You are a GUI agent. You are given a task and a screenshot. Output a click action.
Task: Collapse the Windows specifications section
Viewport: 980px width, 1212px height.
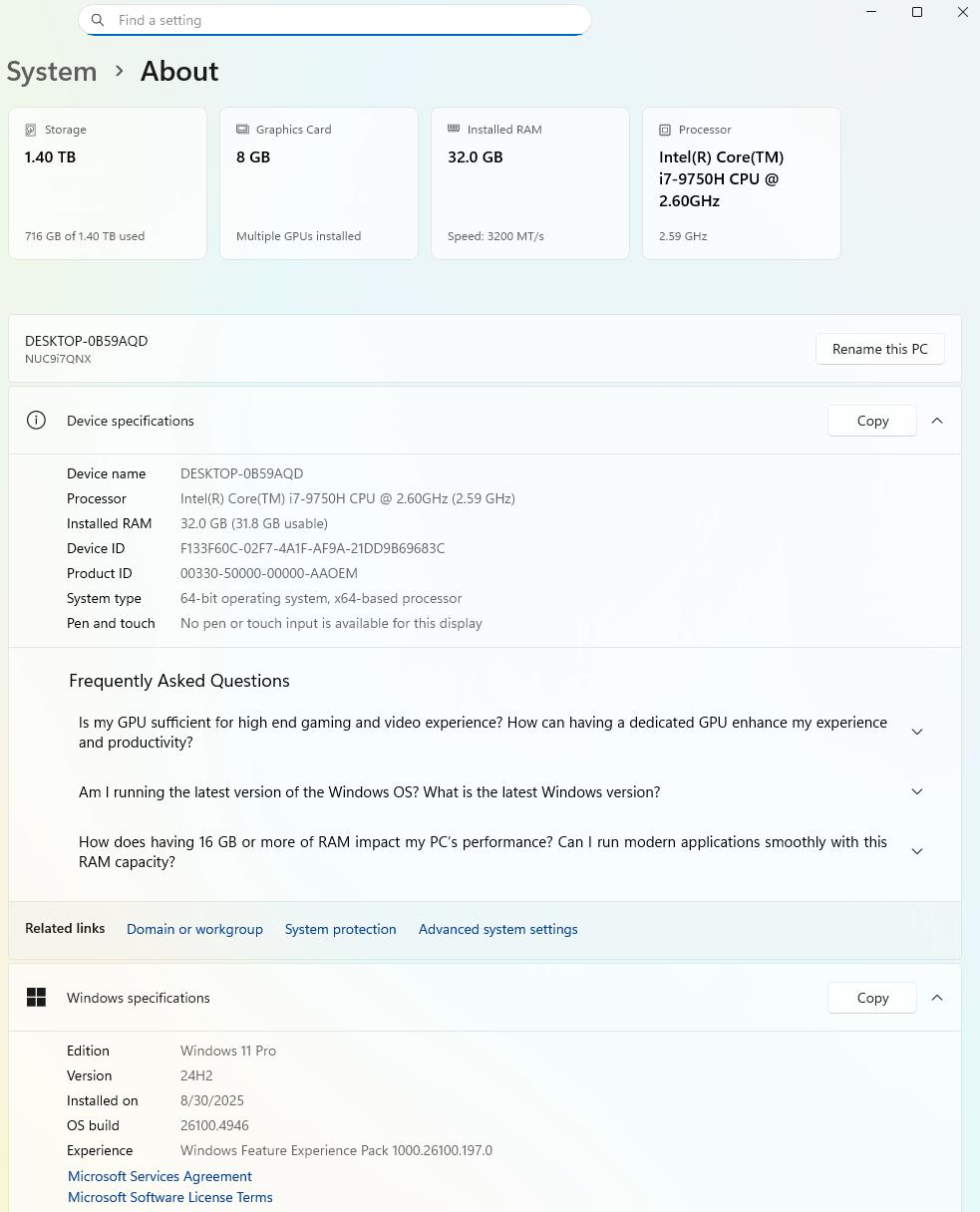[x=937, y=998]
